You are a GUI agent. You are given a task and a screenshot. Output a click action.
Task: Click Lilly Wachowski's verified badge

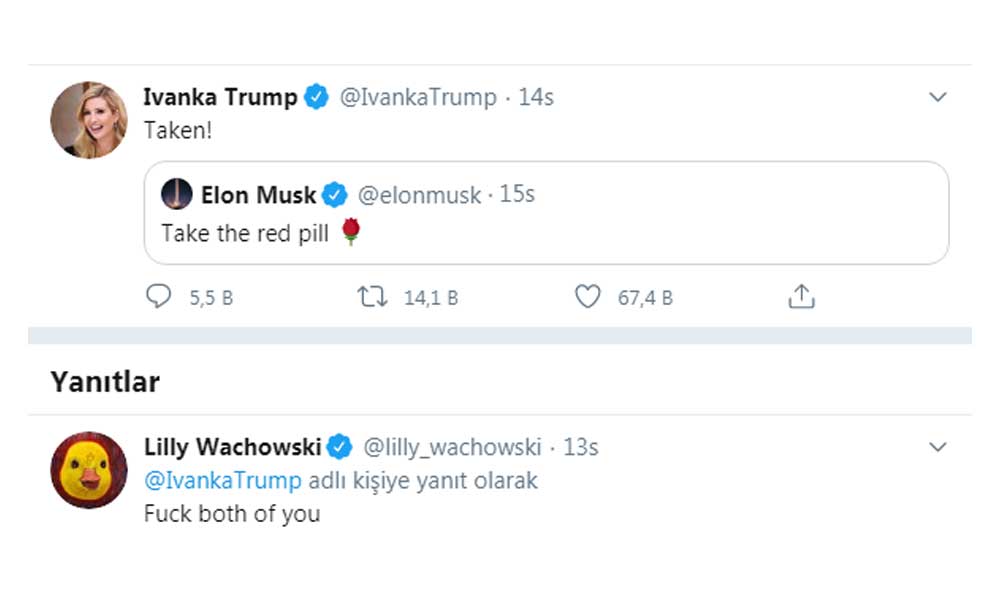339,447
